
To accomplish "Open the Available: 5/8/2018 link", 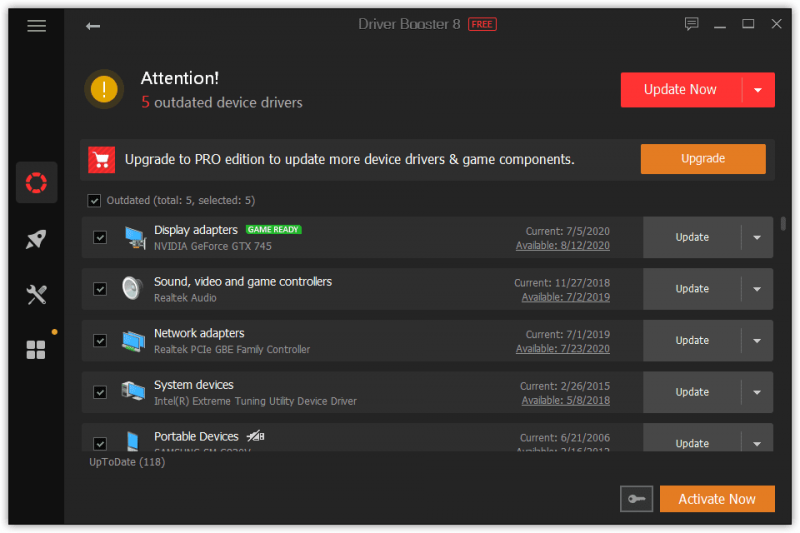I will pyautogui.click(x=565, y=400).
